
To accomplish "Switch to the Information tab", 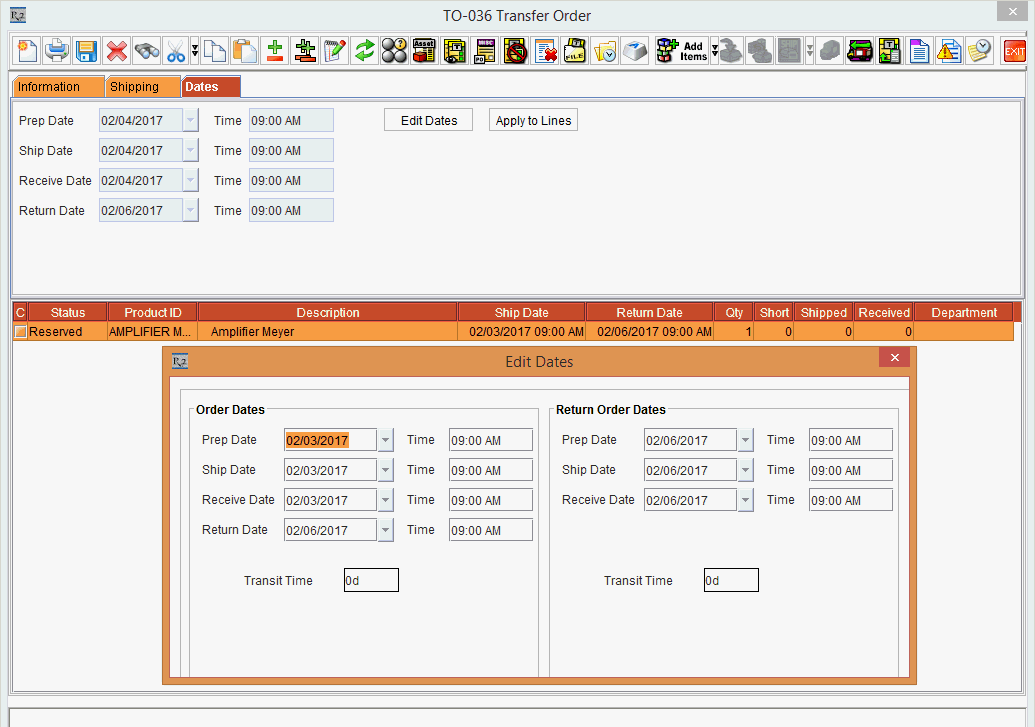I will coord(58,87).
